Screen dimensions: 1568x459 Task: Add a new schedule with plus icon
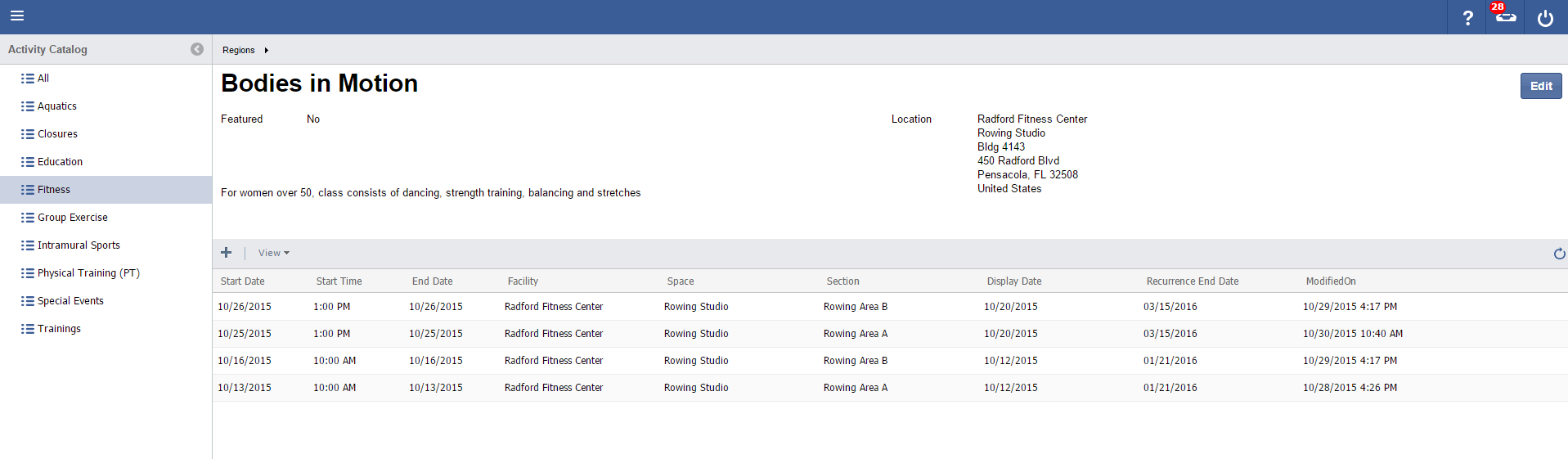point(227,253)
